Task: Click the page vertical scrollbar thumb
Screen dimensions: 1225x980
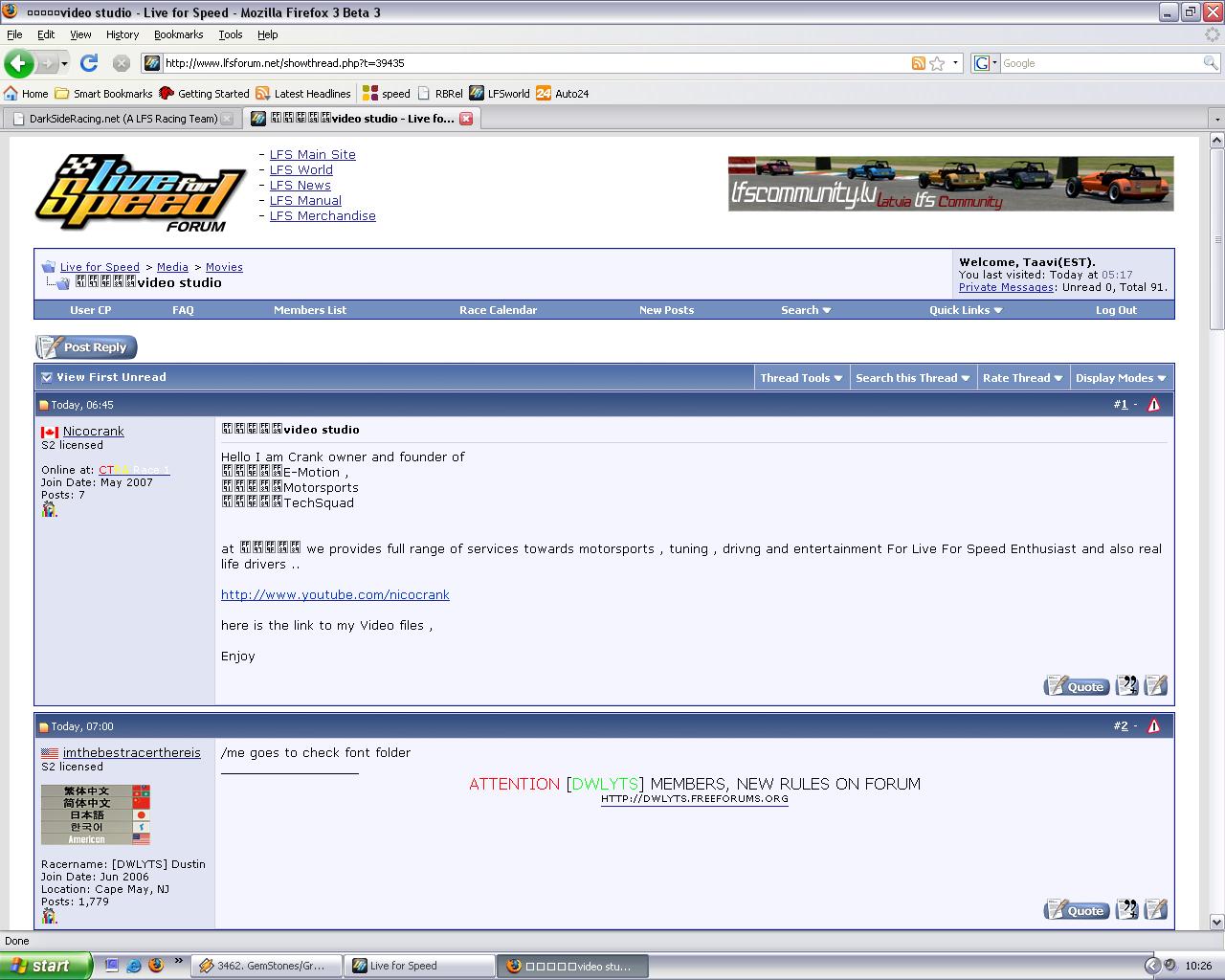Action: coord(1217,237)
